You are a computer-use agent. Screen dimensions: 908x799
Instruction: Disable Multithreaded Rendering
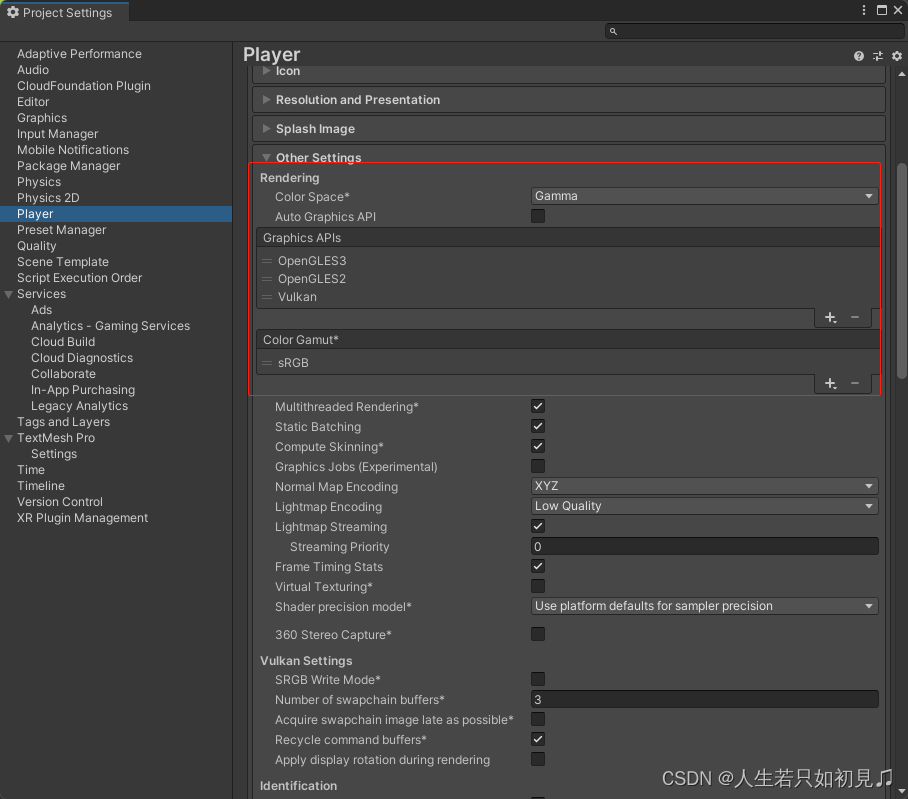pyautogui.click(x=537, y=406)
